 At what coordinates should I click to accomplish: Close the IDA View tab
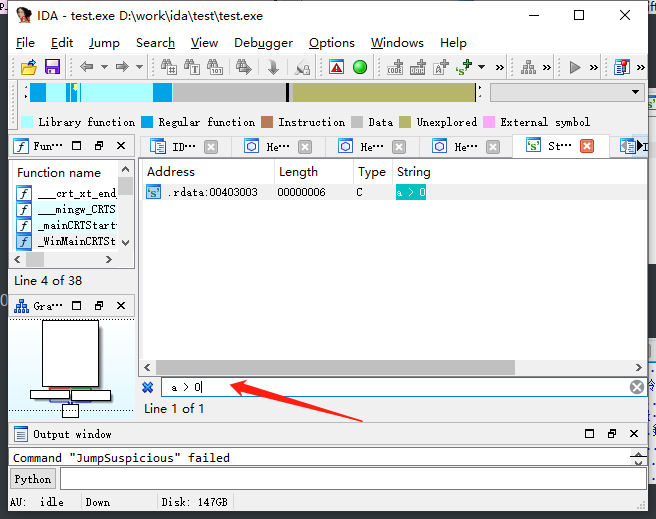tap(211, 147)
